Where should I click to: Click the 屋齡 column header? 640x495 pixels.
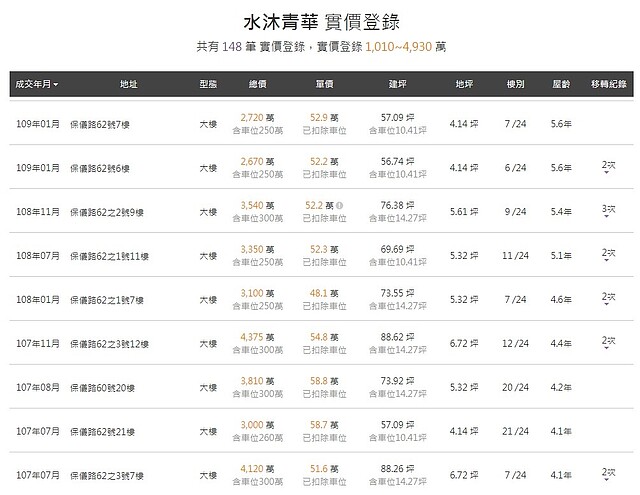pos(561,84)
